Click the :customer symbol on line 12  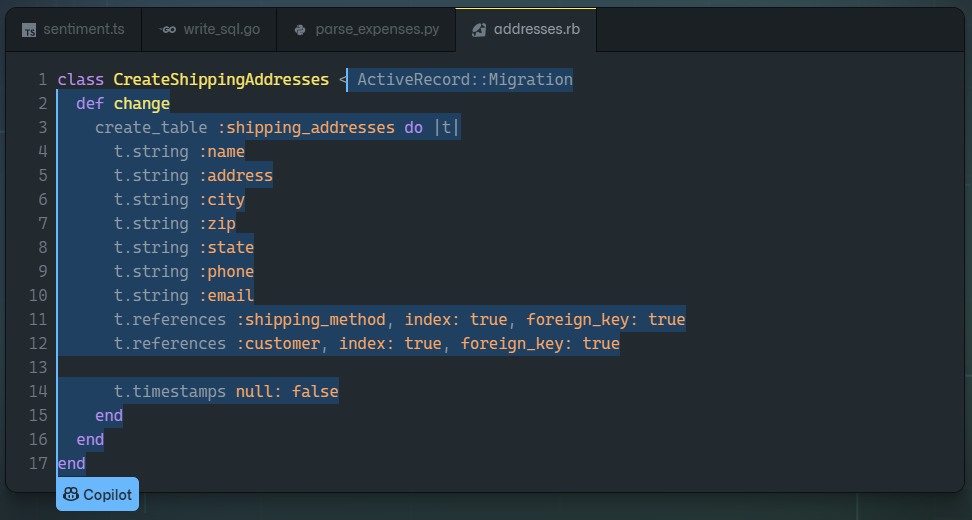pos(278,344)
